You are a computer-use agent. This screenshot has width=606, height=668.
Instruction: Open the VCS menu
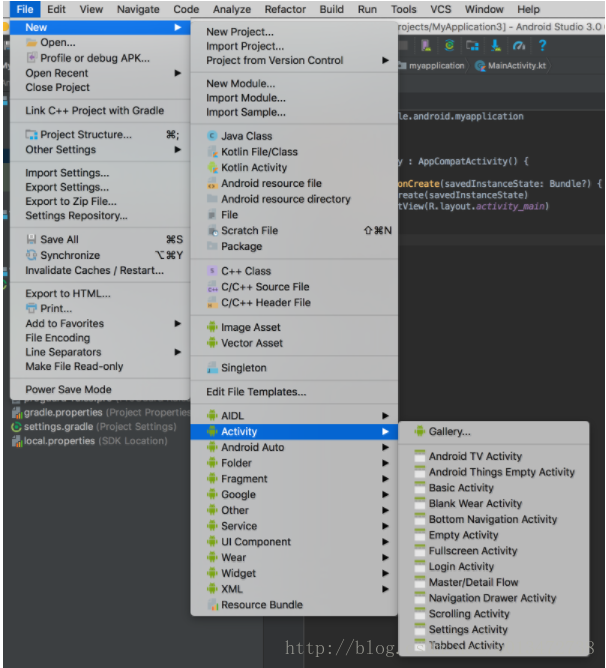tap(441, 9)
